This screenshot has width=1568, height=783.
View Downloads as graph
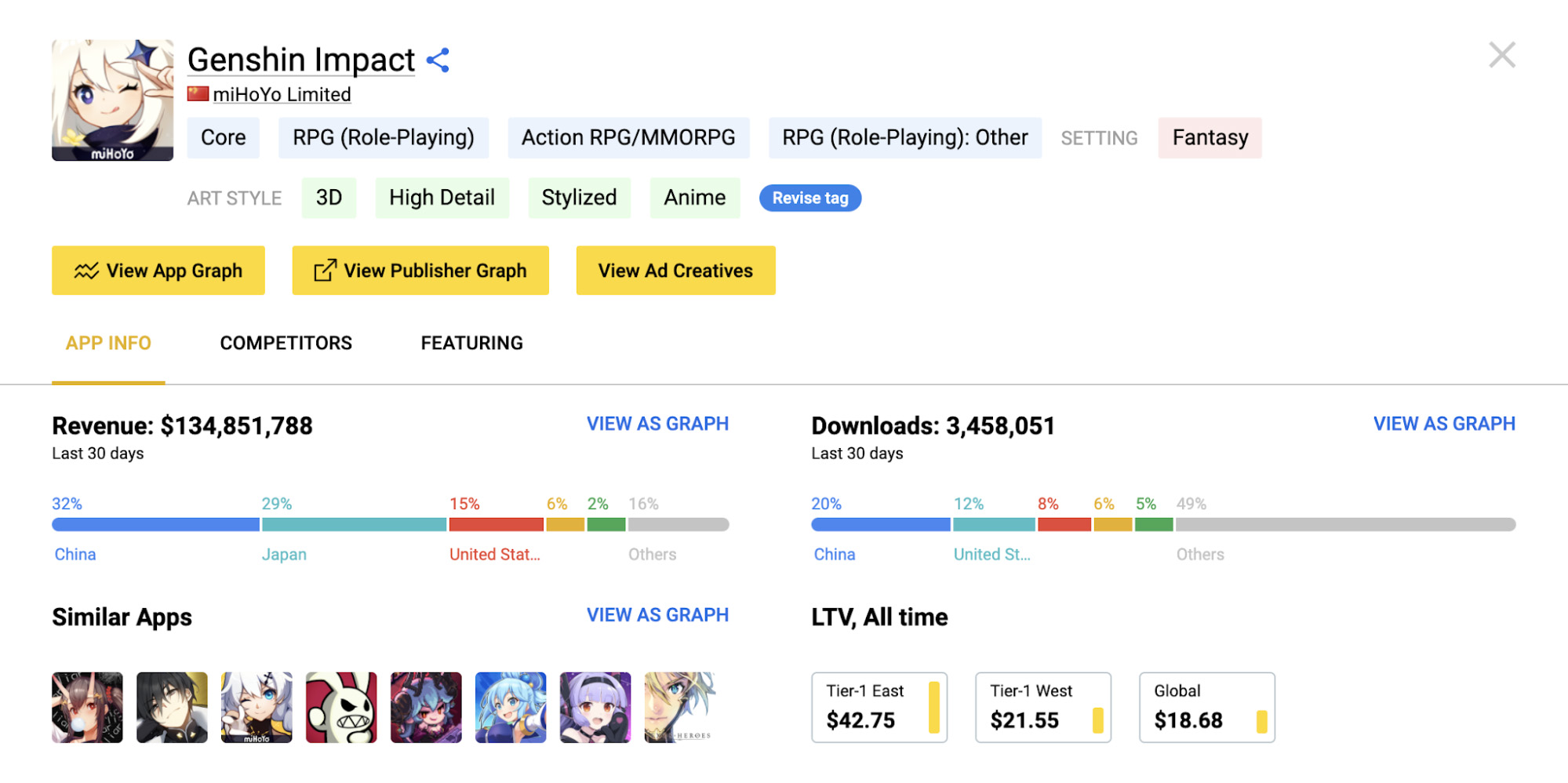(x=1443, y=424)
